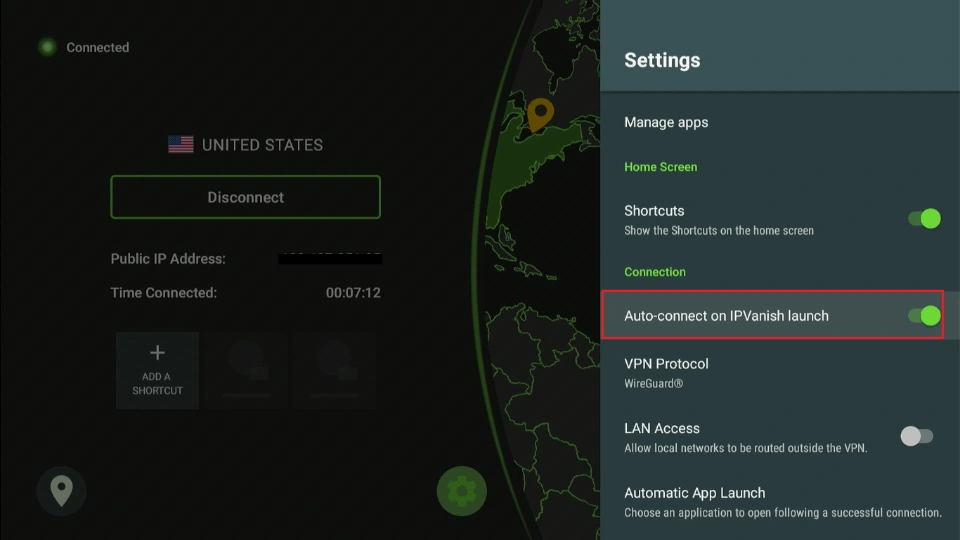Click the hidden Public IP Address value

330,259
